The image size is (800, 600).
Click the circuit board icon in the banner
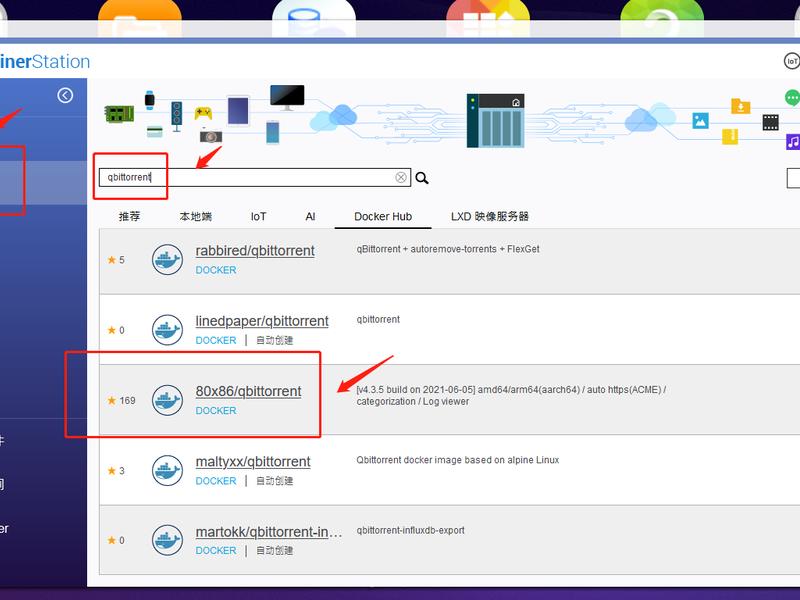[x=119, y=114]
